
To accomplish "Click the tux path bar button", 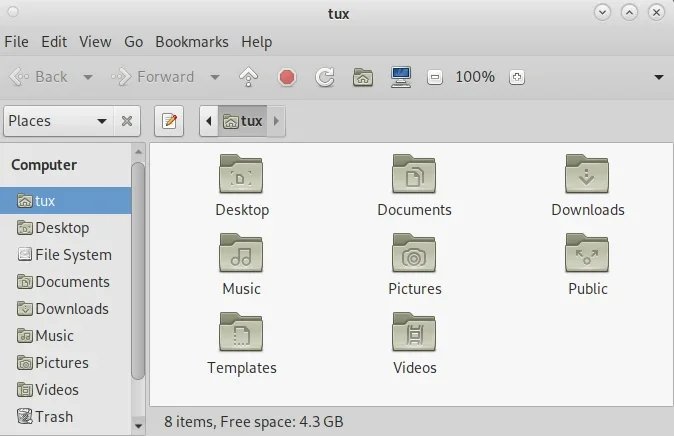I will [243, 121].
